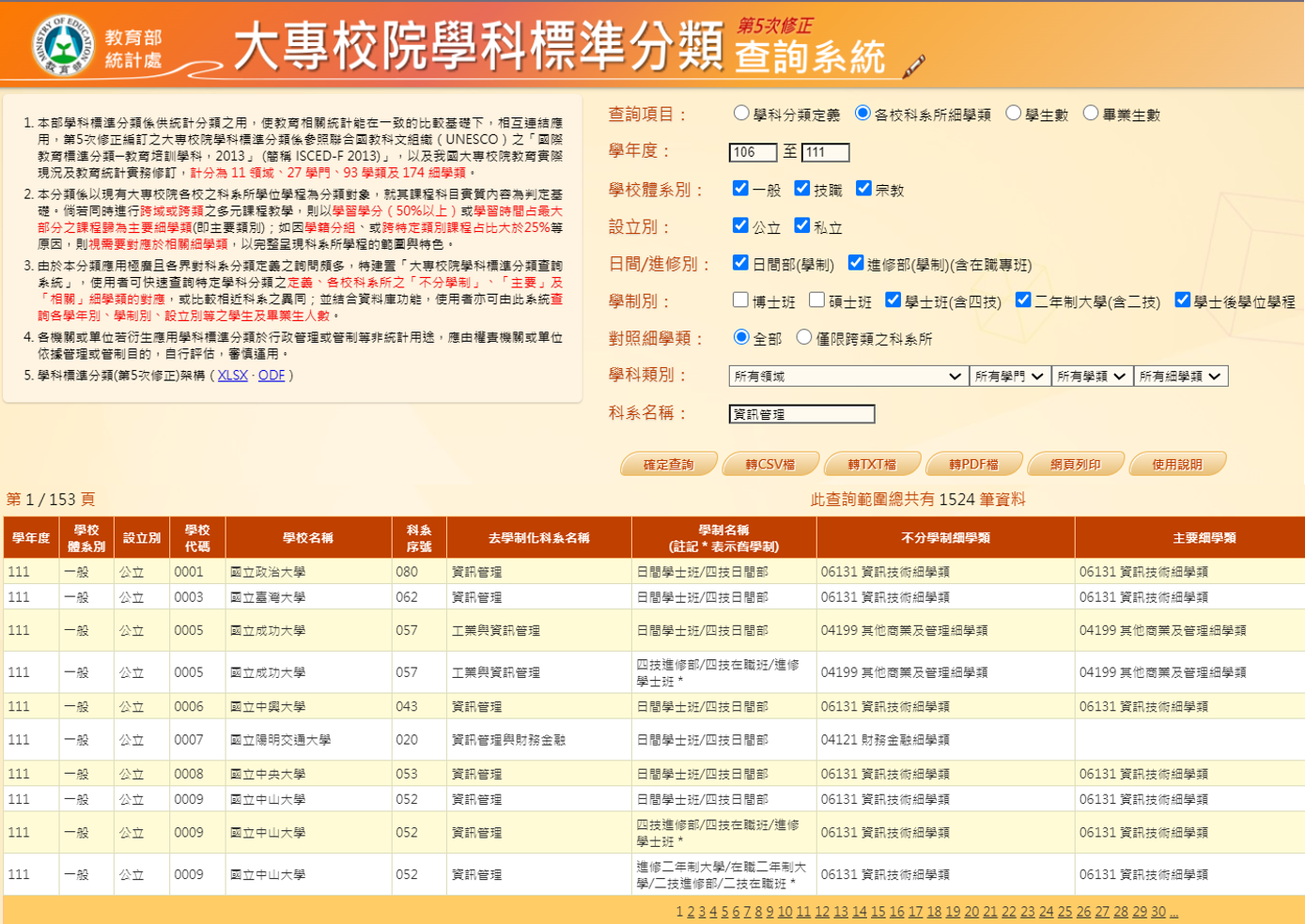Toggle the 宗教 checkbox

click(x=863, y=189)
